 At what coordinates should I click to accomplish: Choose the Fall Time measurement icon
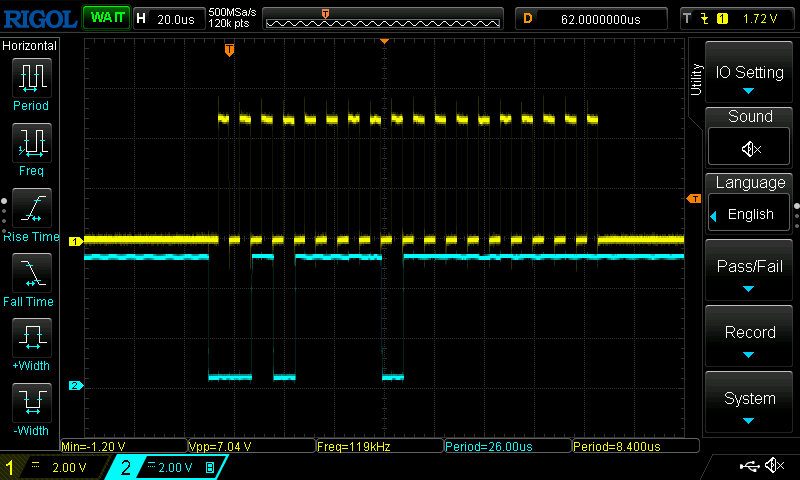(x=31, y=274)
